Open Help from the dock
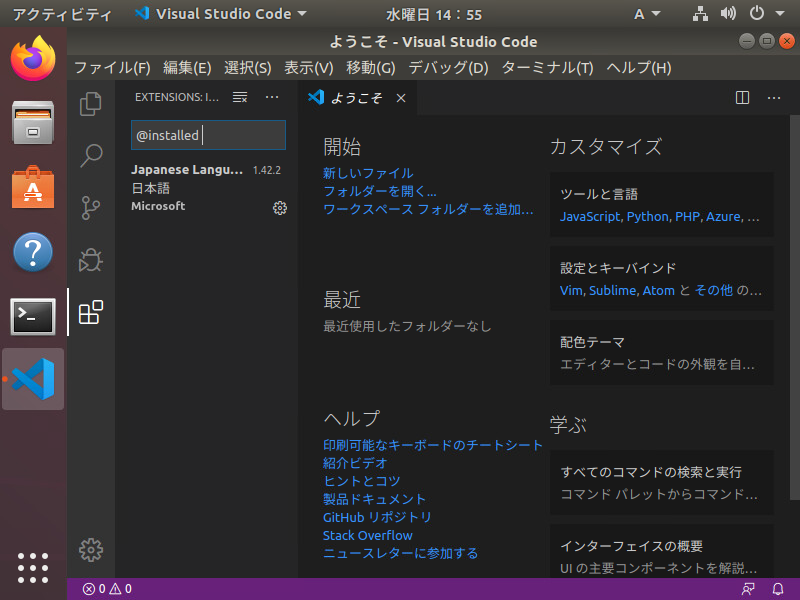Image resolution: width=800 pixels, height=600 pixels. coord(33,252)
